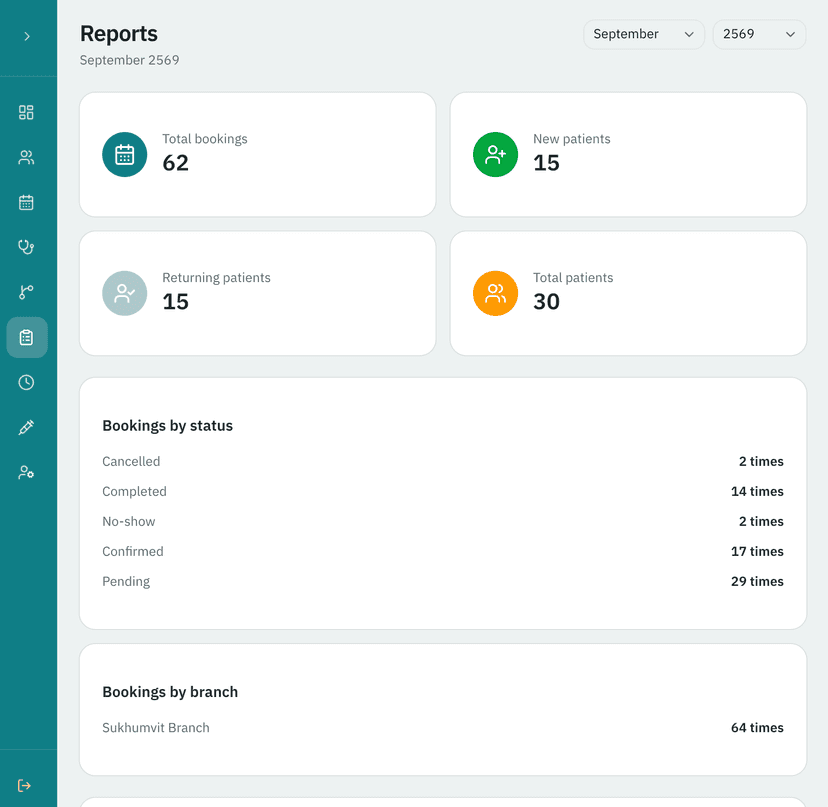
Task: Click the 'Cancelled' status row label
Action: coord(131,461)
